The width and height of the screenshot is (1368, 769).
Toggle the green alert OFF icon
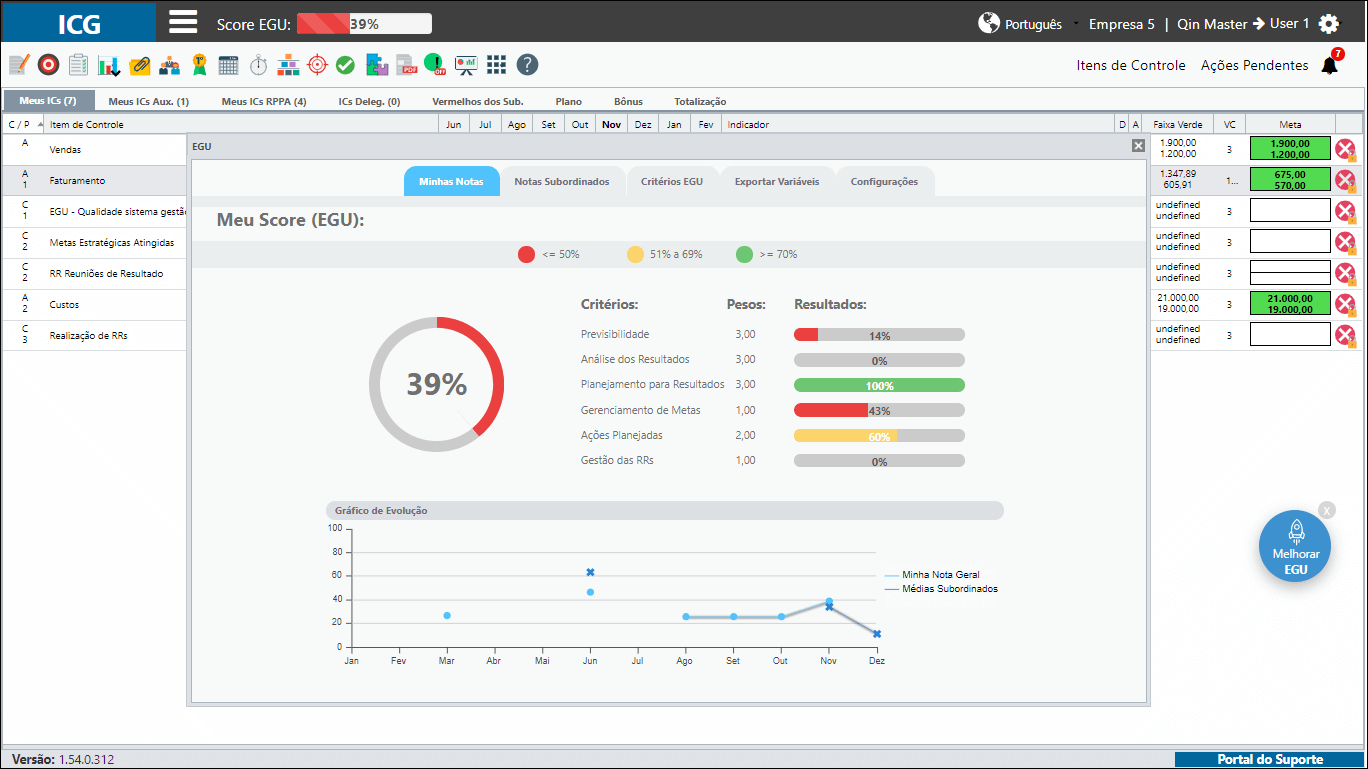435,65
